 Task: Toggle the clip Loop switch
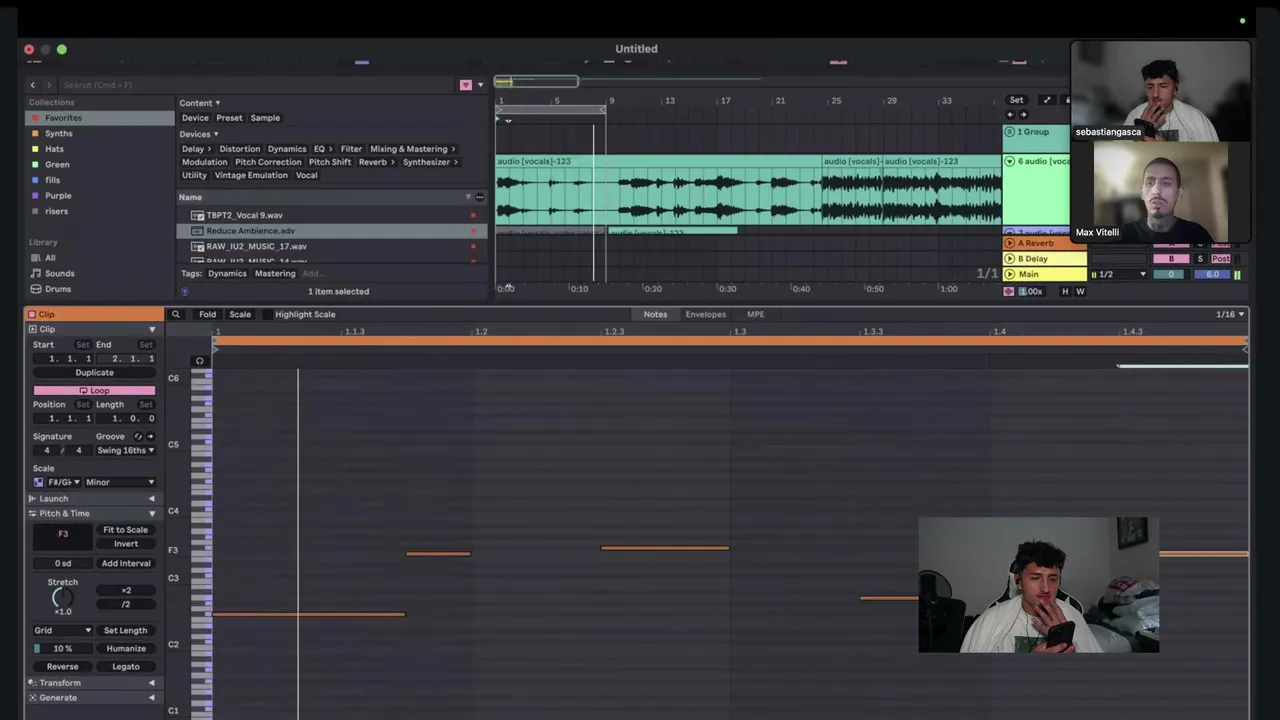pyautogui.click(x=94, y=390)
